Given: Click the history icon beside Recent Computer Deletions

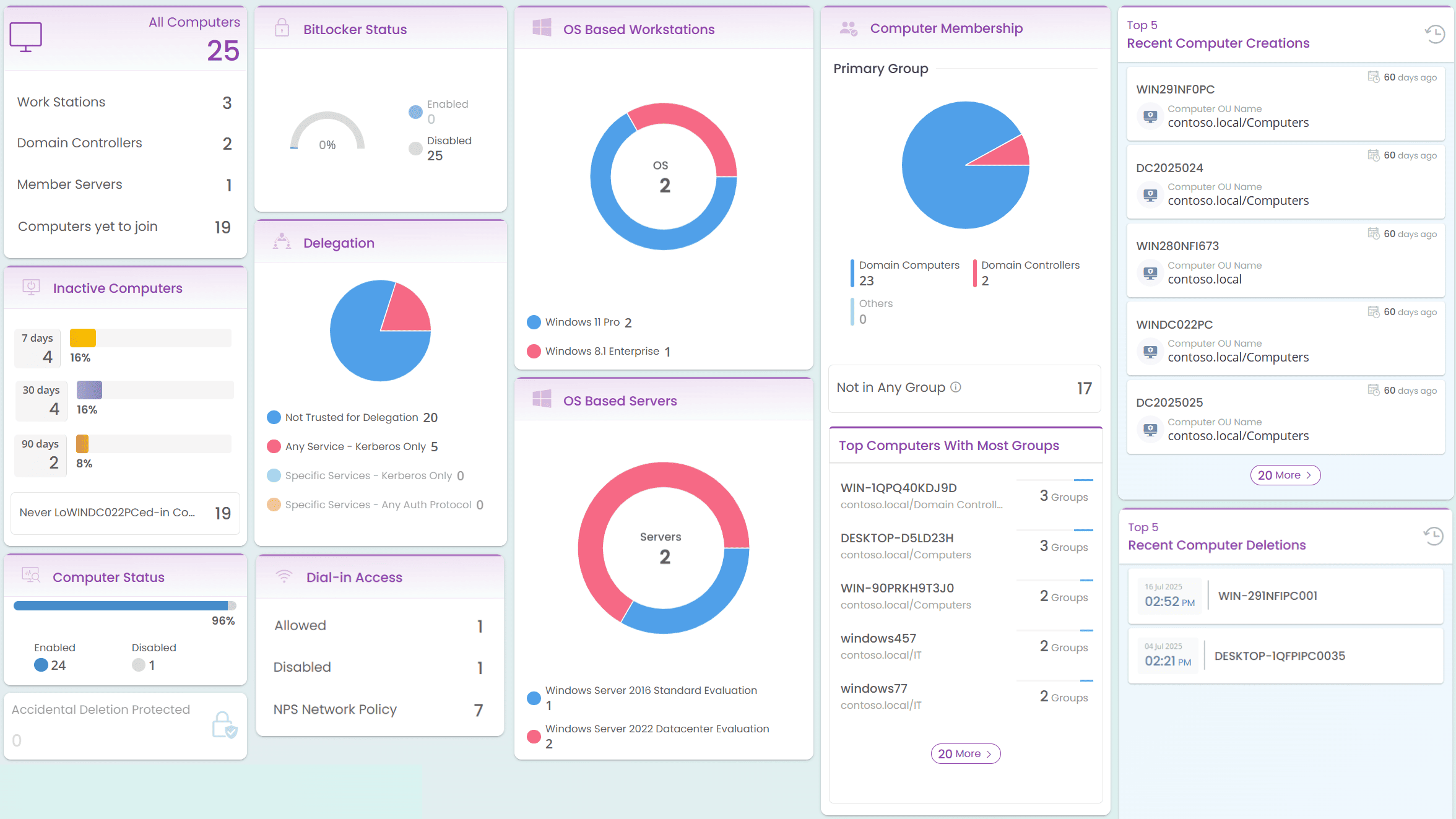Looking at the screenshot, I should point(1433,536).
